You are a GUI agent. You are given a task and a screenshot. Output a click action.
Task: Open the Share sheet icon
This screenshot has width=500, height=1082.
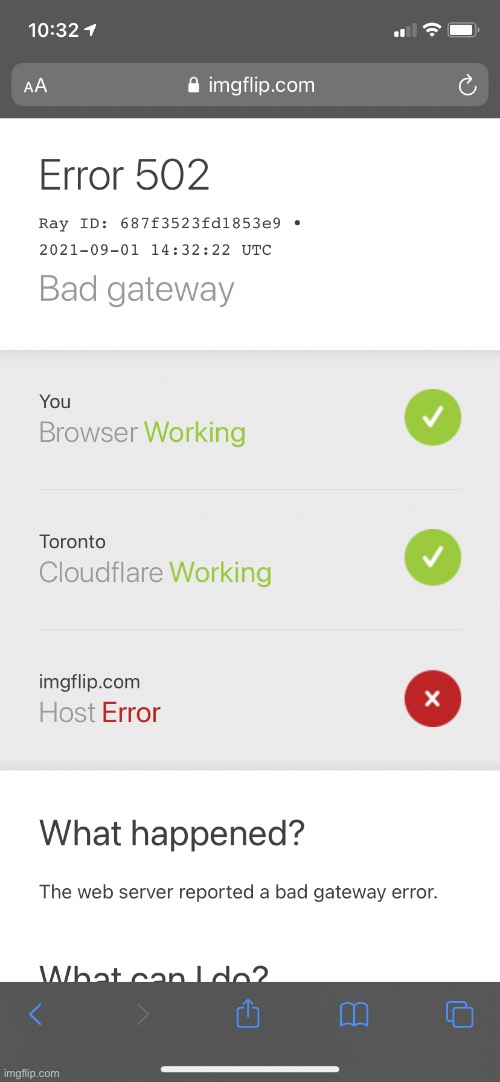coord(248,1013)
